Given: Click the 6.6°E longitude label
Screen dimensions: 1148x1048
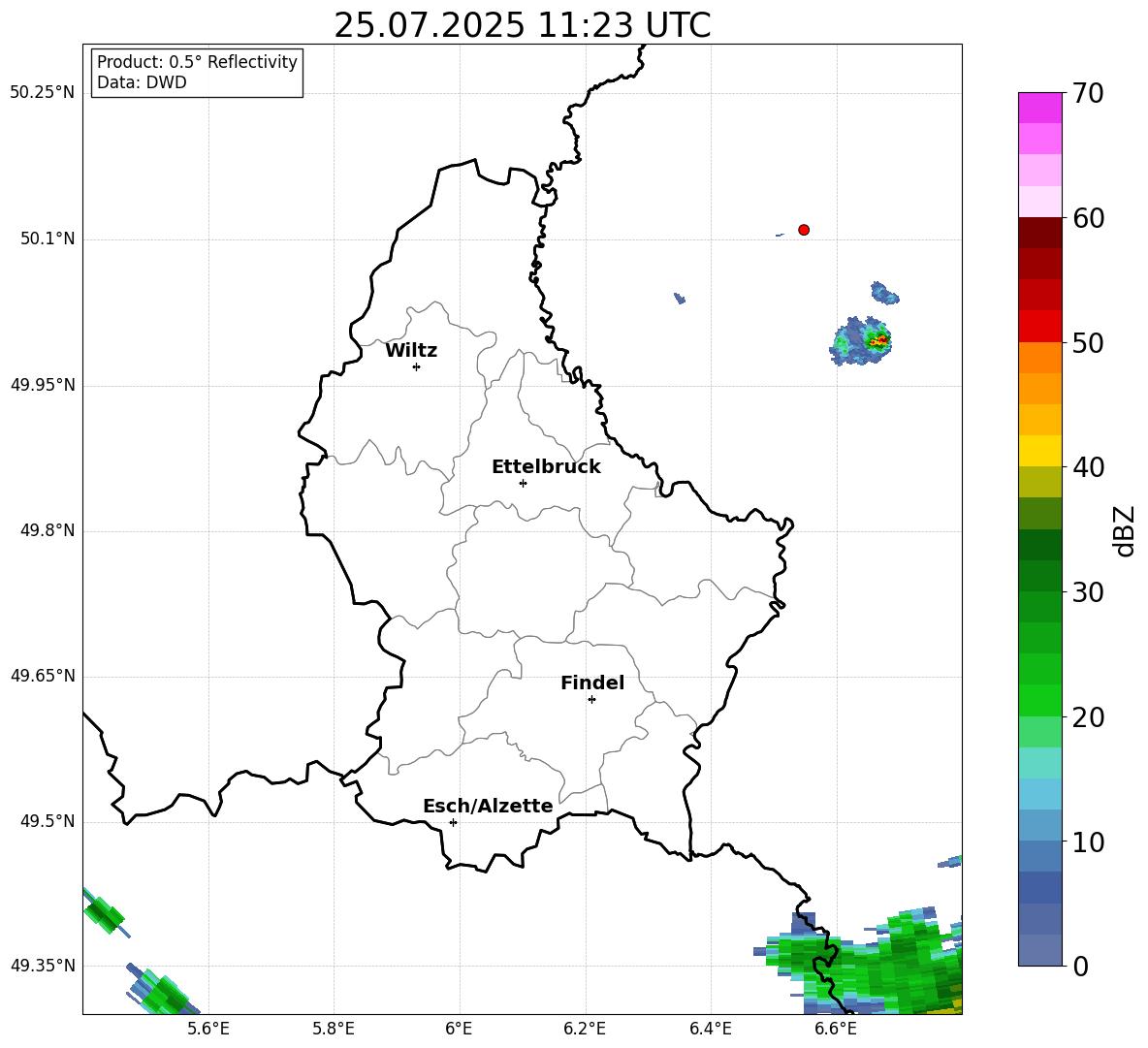Looking at the screenshot, I should pos(836,1029).
